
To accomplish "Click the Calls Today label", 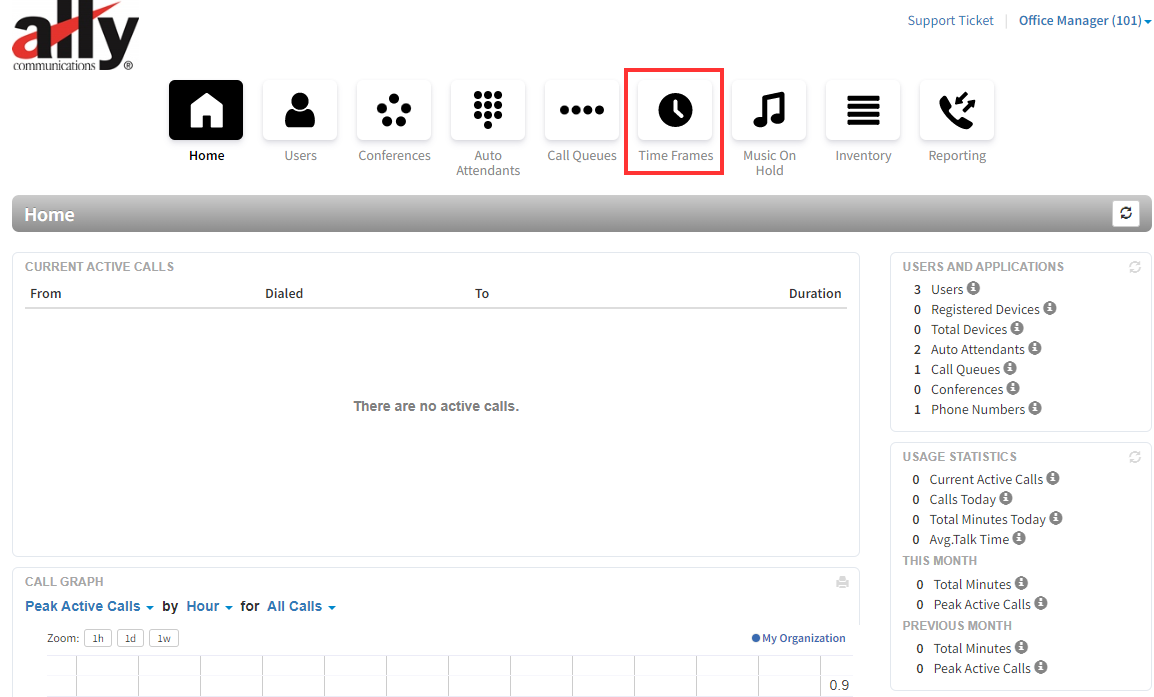I will (963, 499).
